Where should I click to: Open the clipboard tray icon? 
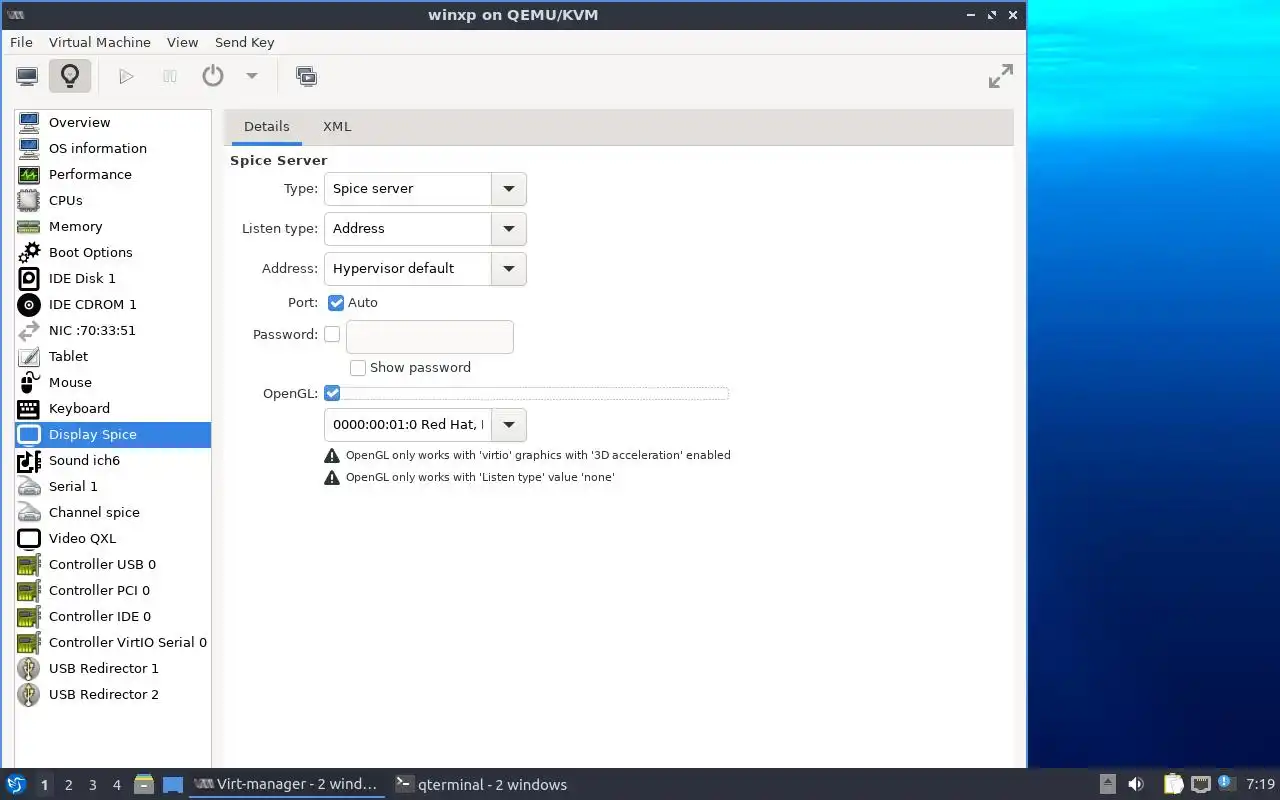1173,784
